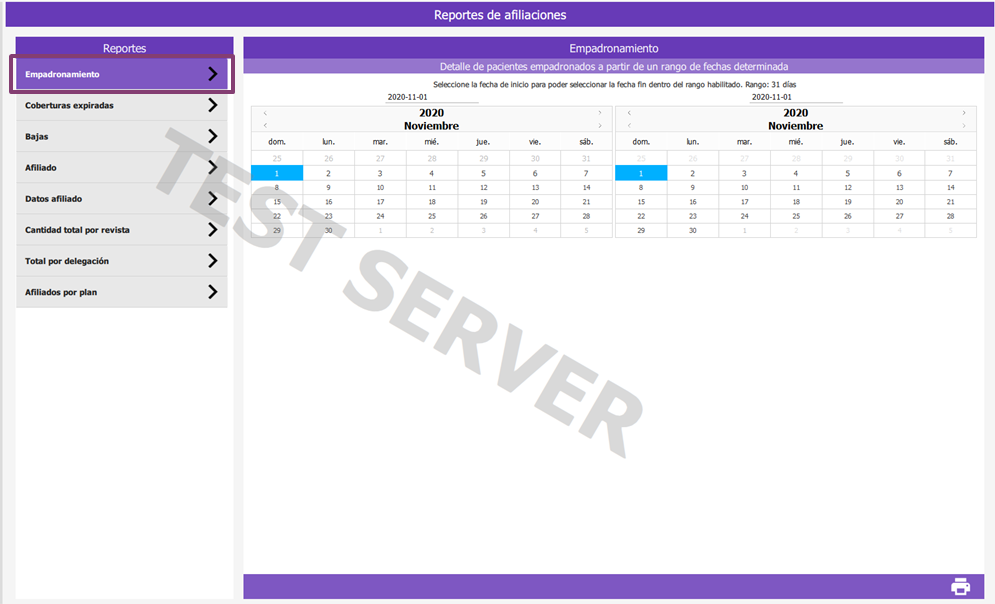Go to next year in start-date calendar
This screenshot has width=995, height=604.
(x=600, y=113)
